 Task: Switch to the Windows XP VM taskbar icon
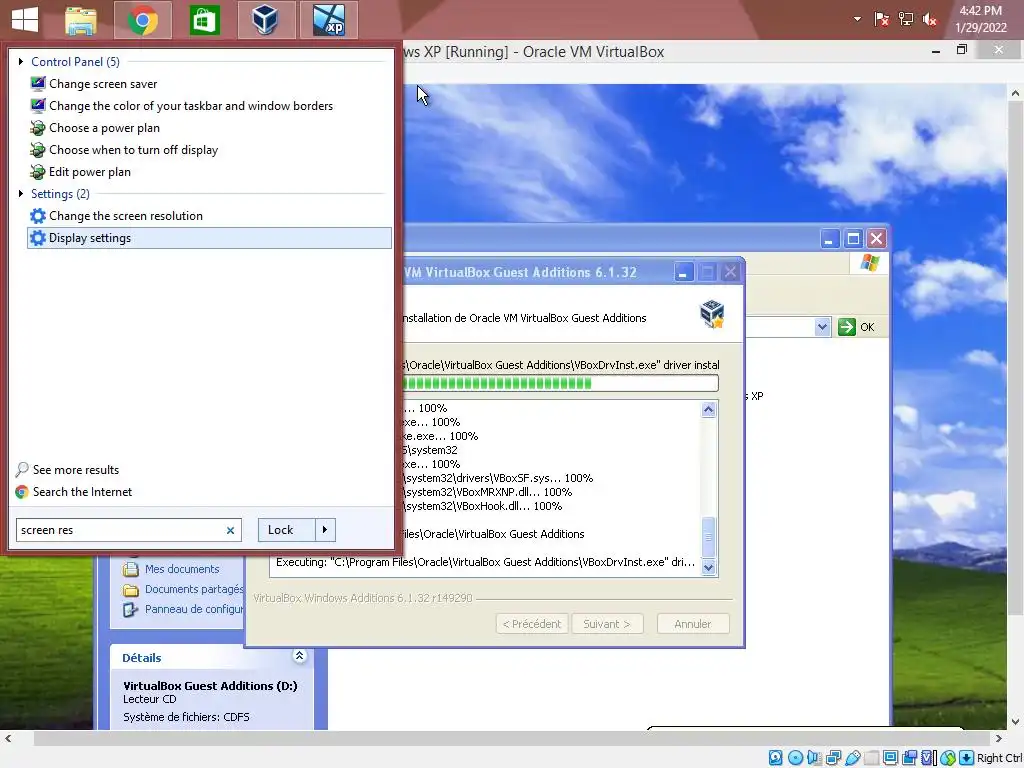coord(328,20)
